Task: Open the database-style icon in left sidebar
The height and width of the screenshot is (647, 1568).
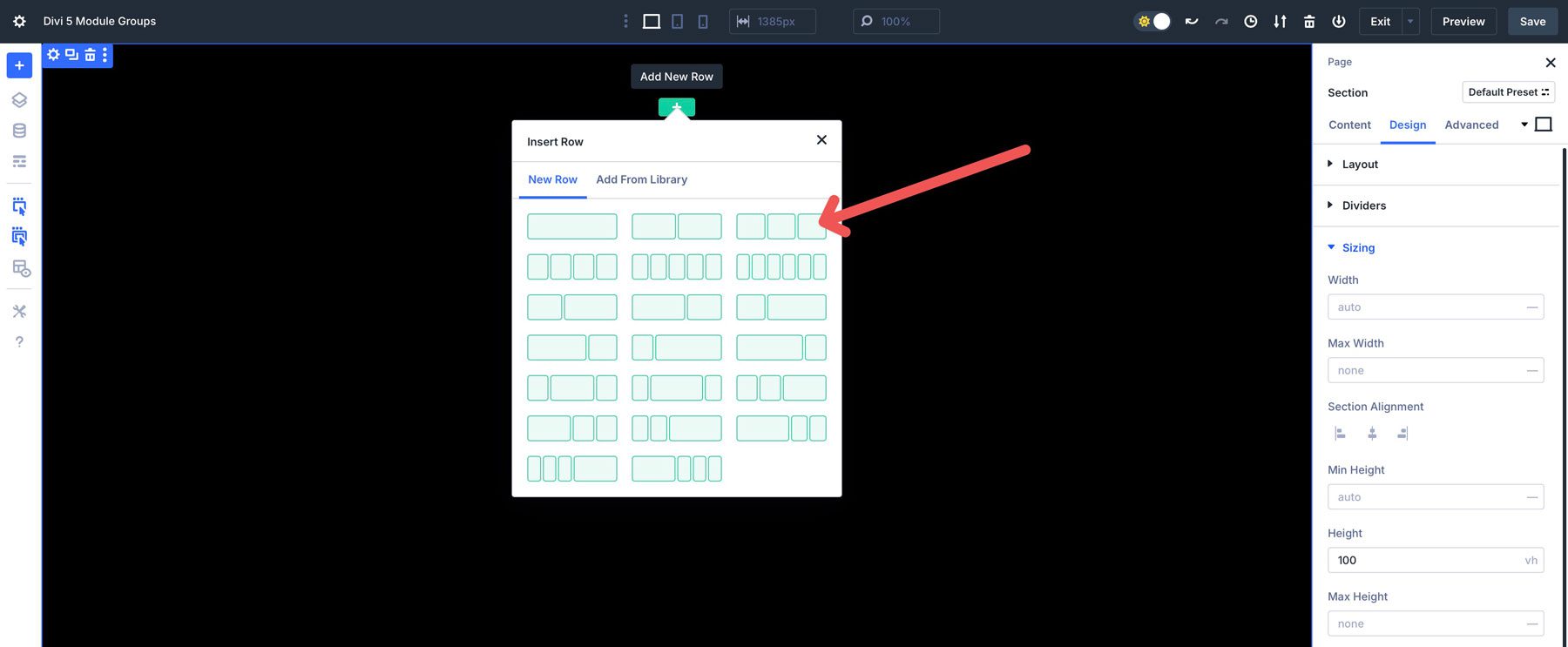Action: (x=19, y=131)
